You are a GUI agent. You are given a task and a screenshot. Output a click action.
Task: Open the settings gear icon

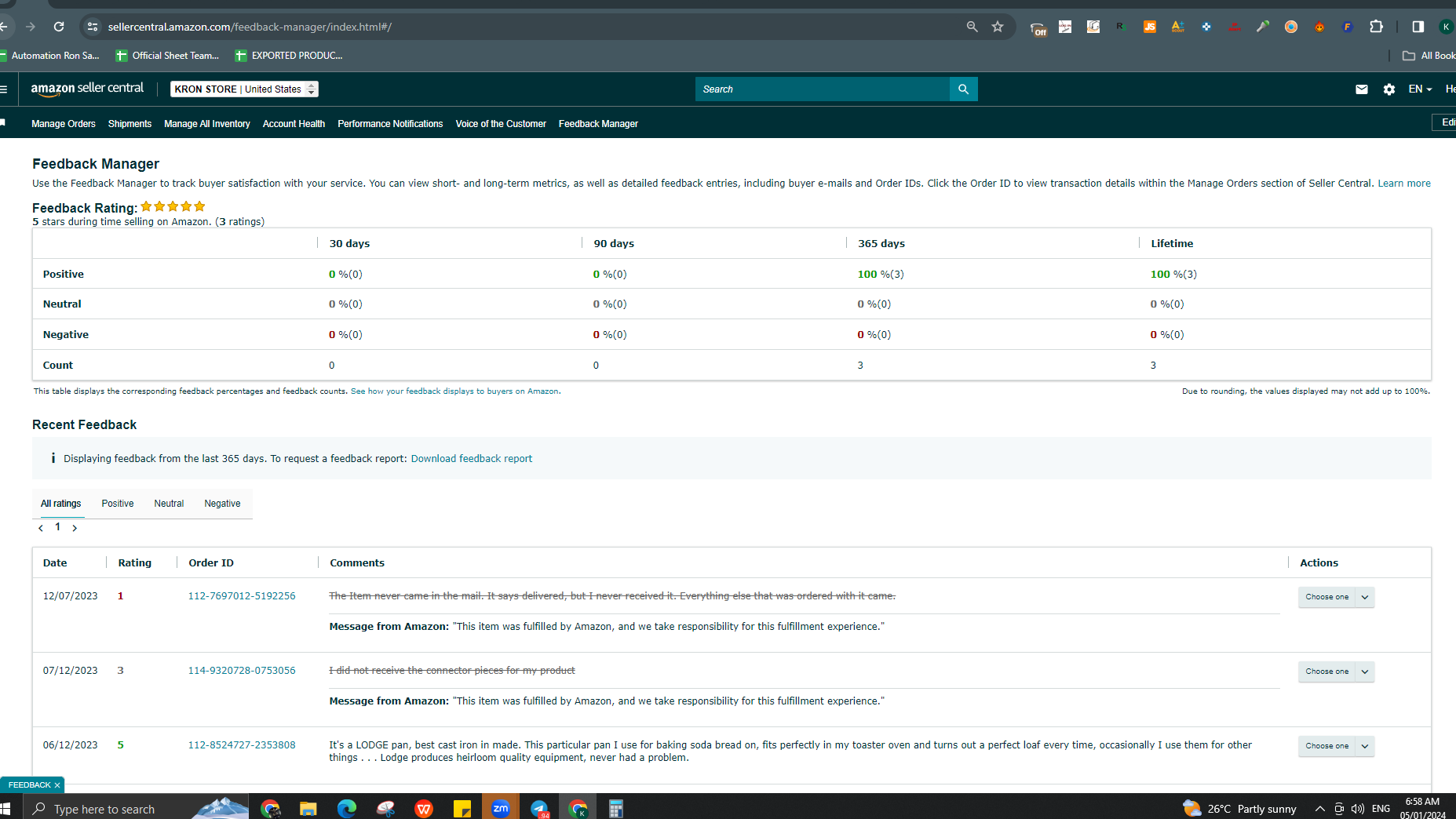(1389, 89)
